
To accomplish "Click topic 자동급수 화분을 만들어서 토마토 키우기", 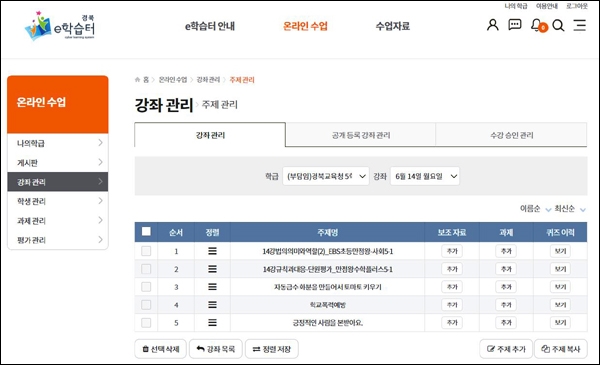I will tap(328, 287).
